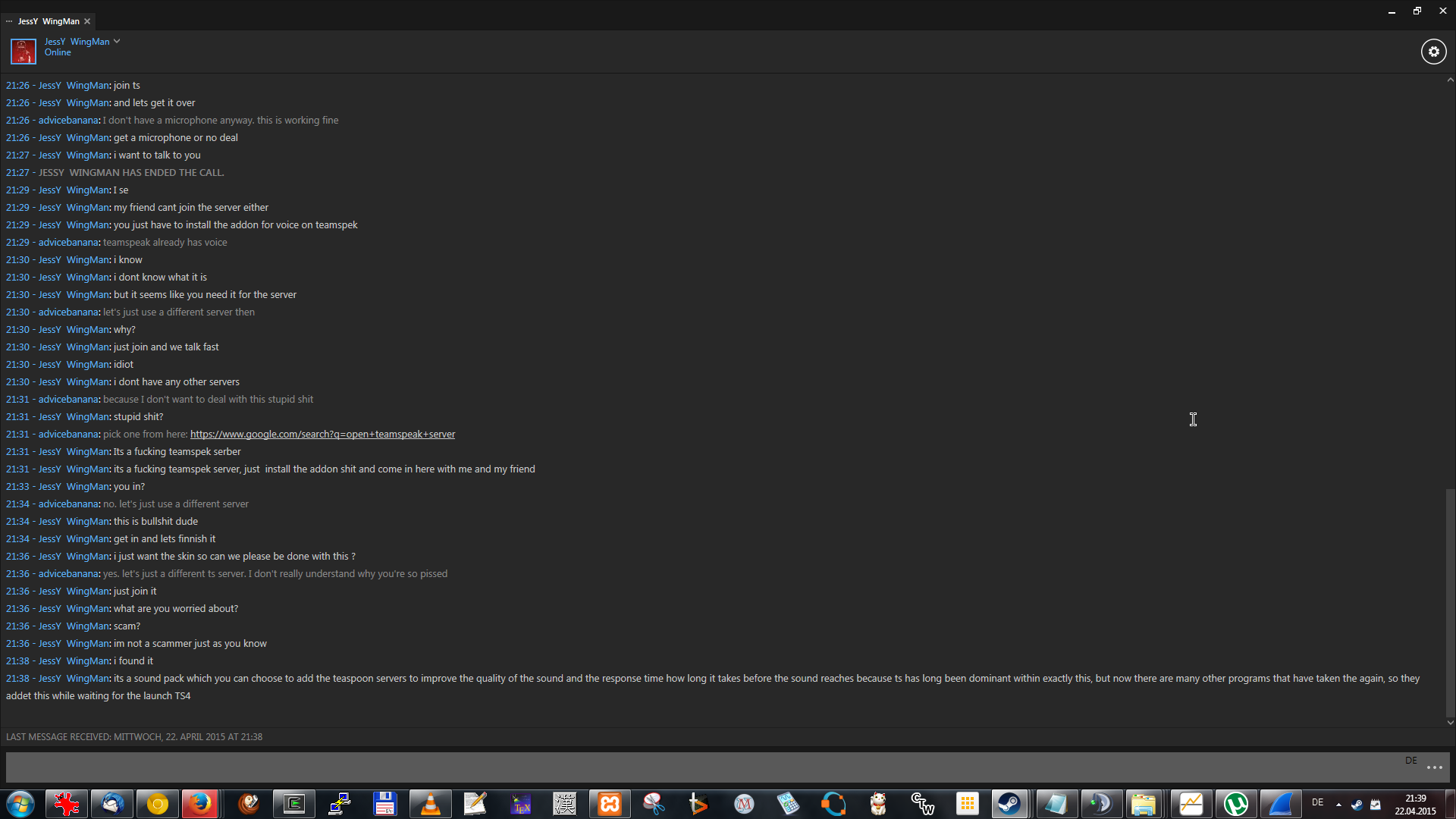
Task: Expand the dropdown arrow next to JessY WingMan
Action: (x=117, y=42)
